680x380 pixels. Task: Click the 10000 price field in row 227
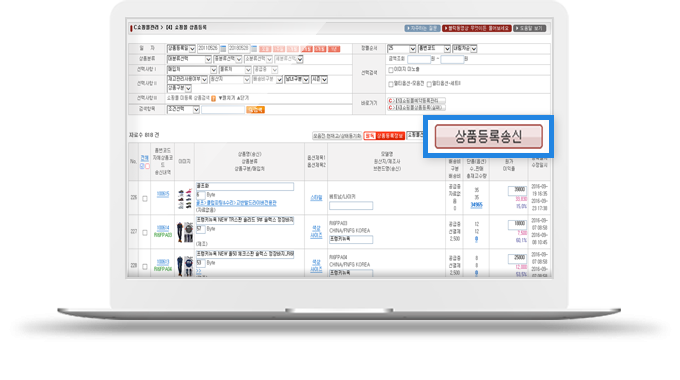[517, 225]
